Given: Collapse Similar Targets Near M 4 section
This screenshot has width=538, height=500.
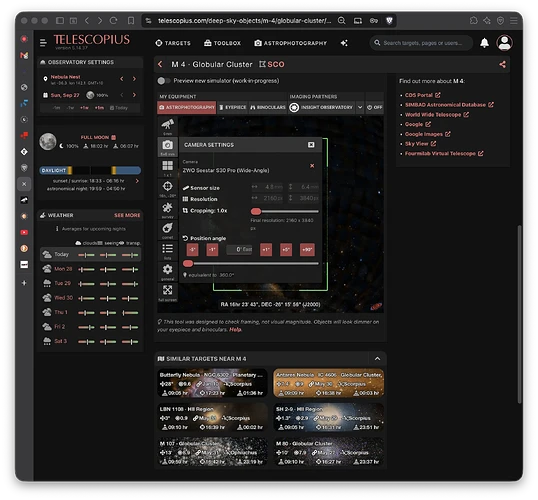Looking at the screenshot, I should pyautogui.click(x=377, y=359).
